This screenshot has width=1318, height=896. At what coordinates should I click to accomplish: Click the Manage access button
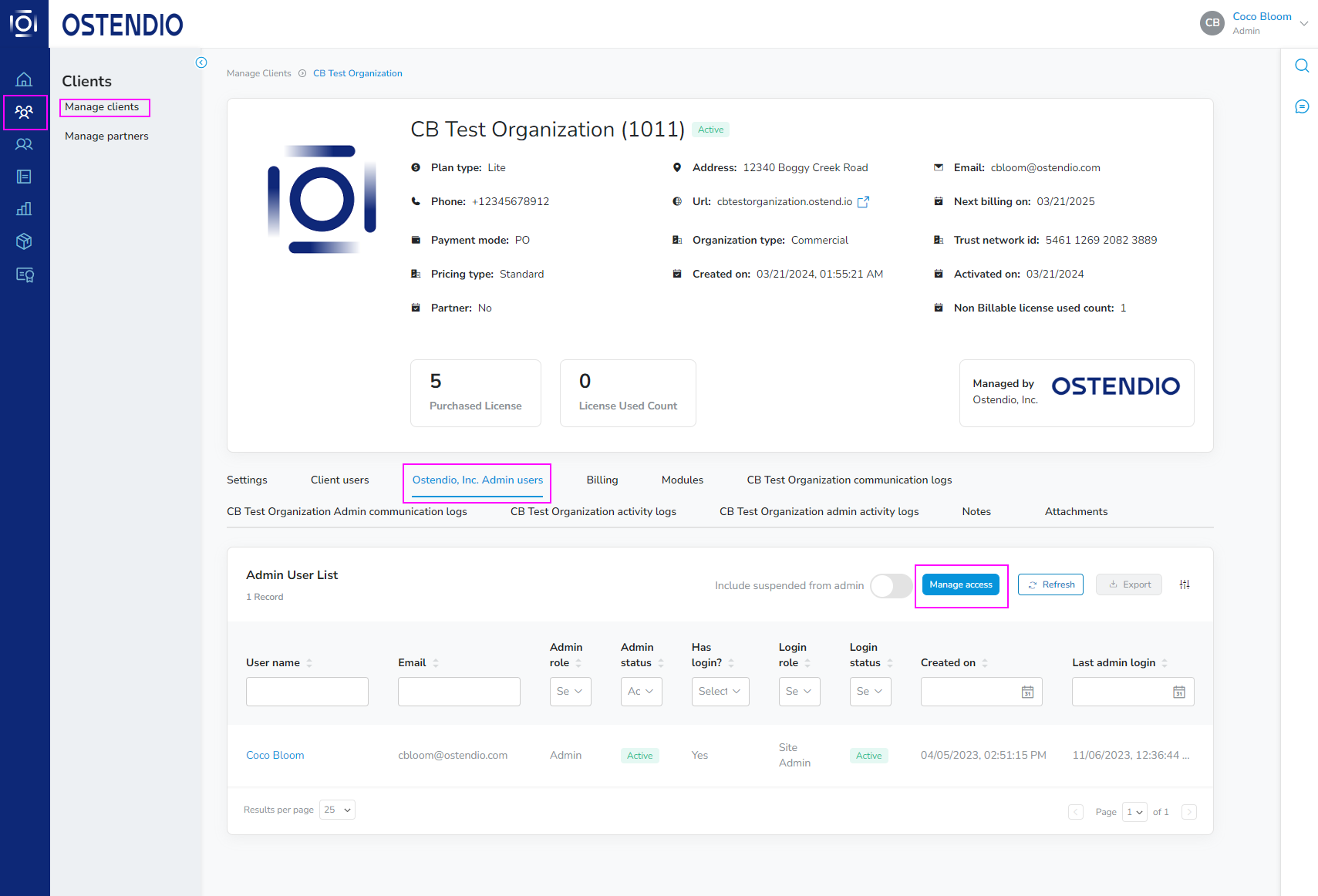961,584
